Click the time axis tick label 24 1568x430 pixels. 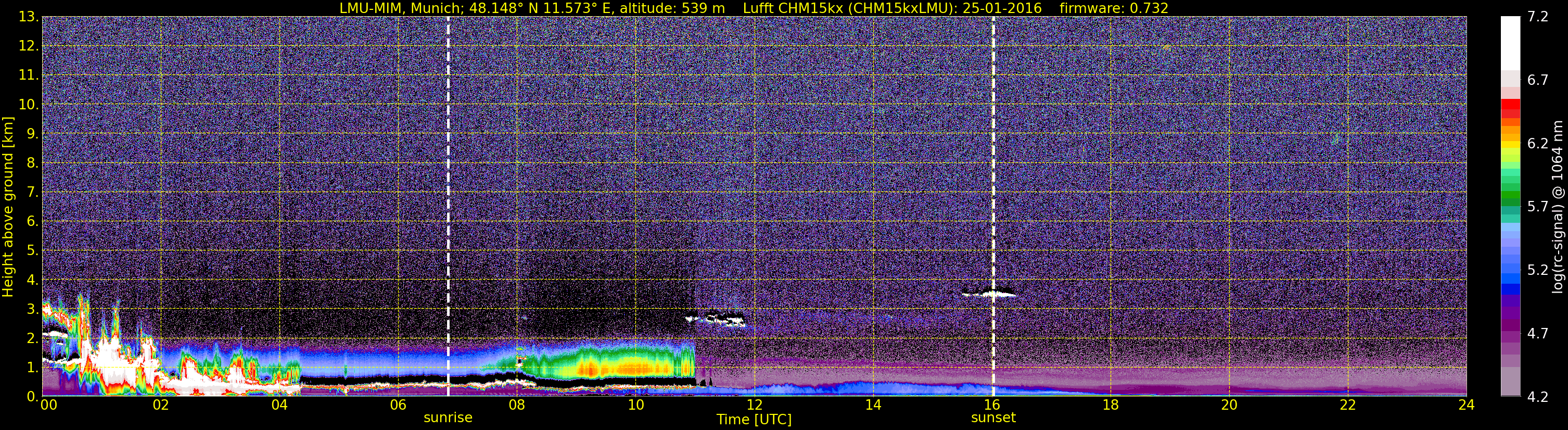(x=1467, y=405)
